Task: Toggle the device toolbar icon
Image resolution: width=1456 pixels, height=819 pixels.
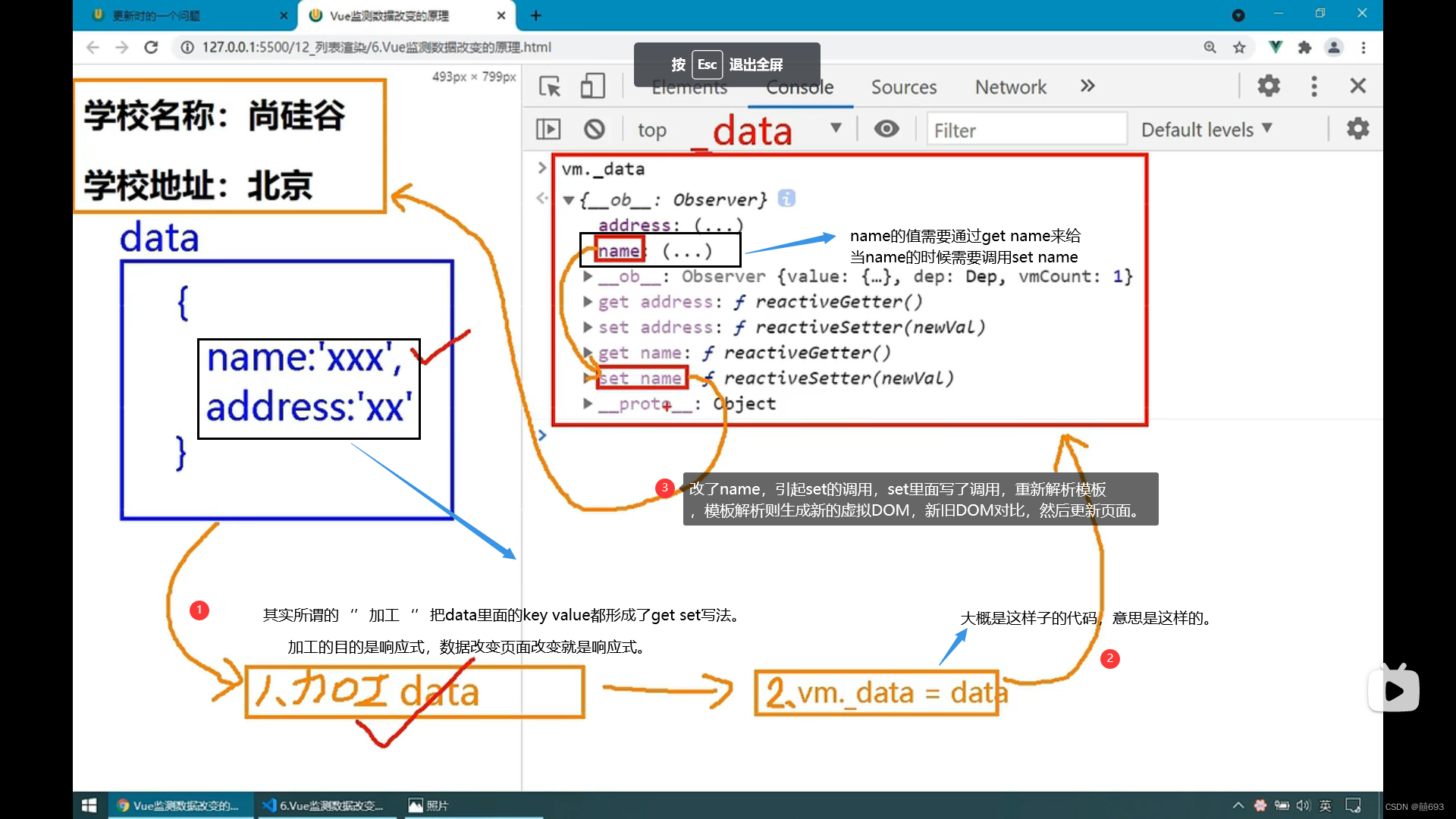Action: click(592, 86)
